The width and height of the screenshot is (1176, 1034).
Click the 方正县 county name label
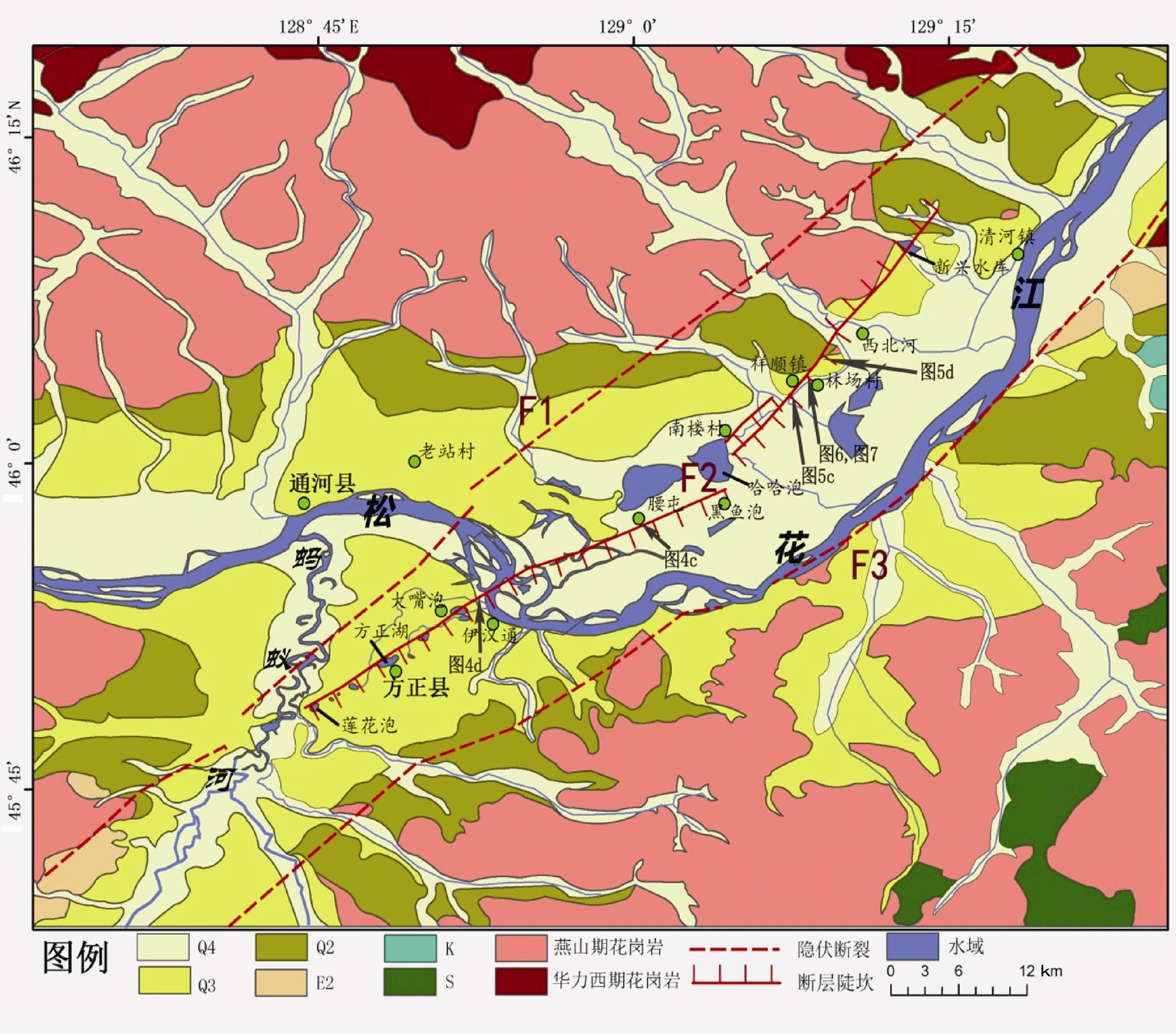pyautogui.click(x=416, y=688)
